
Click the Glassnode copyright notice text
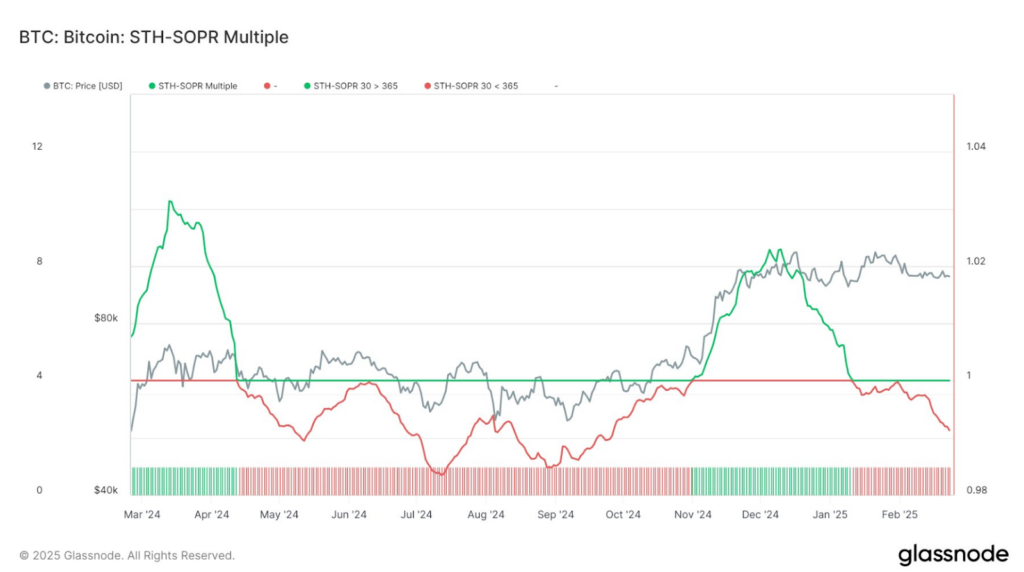click(127, 555)
